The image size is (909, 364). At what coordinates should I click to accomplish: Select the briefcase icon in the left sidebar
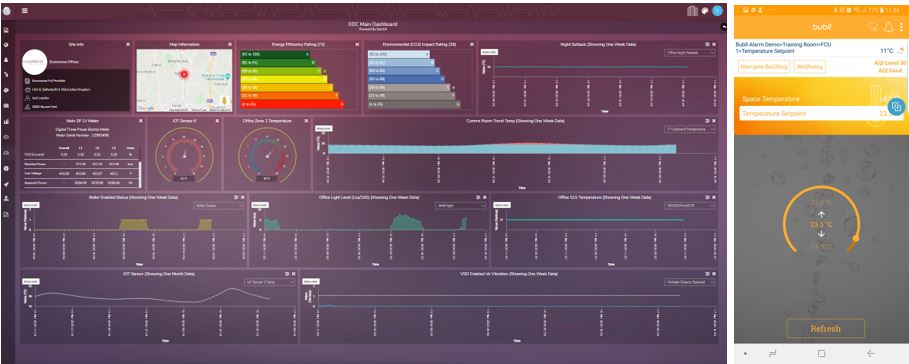tap(6, 106)
